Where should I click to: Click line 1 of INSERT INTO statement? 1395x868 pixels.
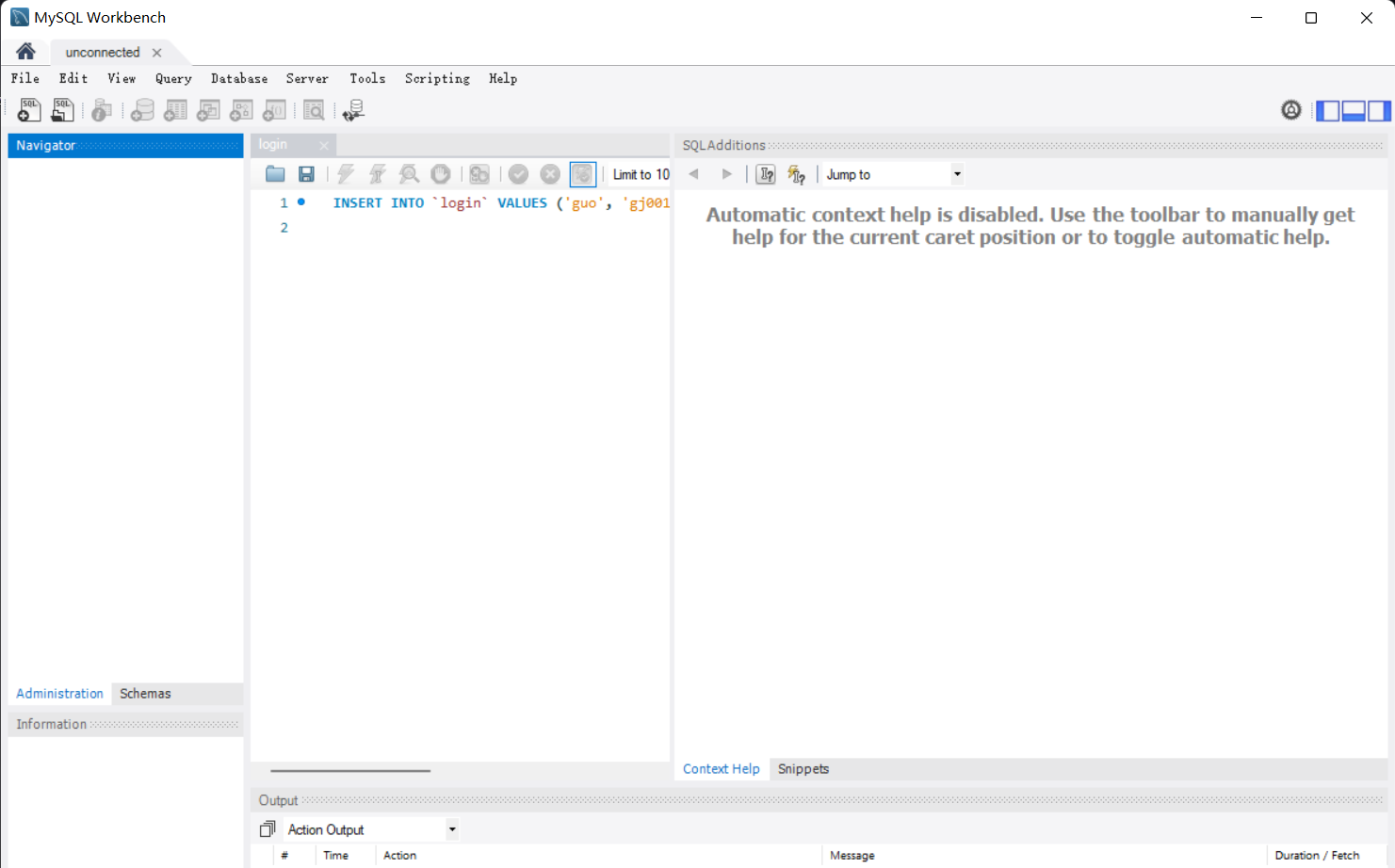point(501,202)
